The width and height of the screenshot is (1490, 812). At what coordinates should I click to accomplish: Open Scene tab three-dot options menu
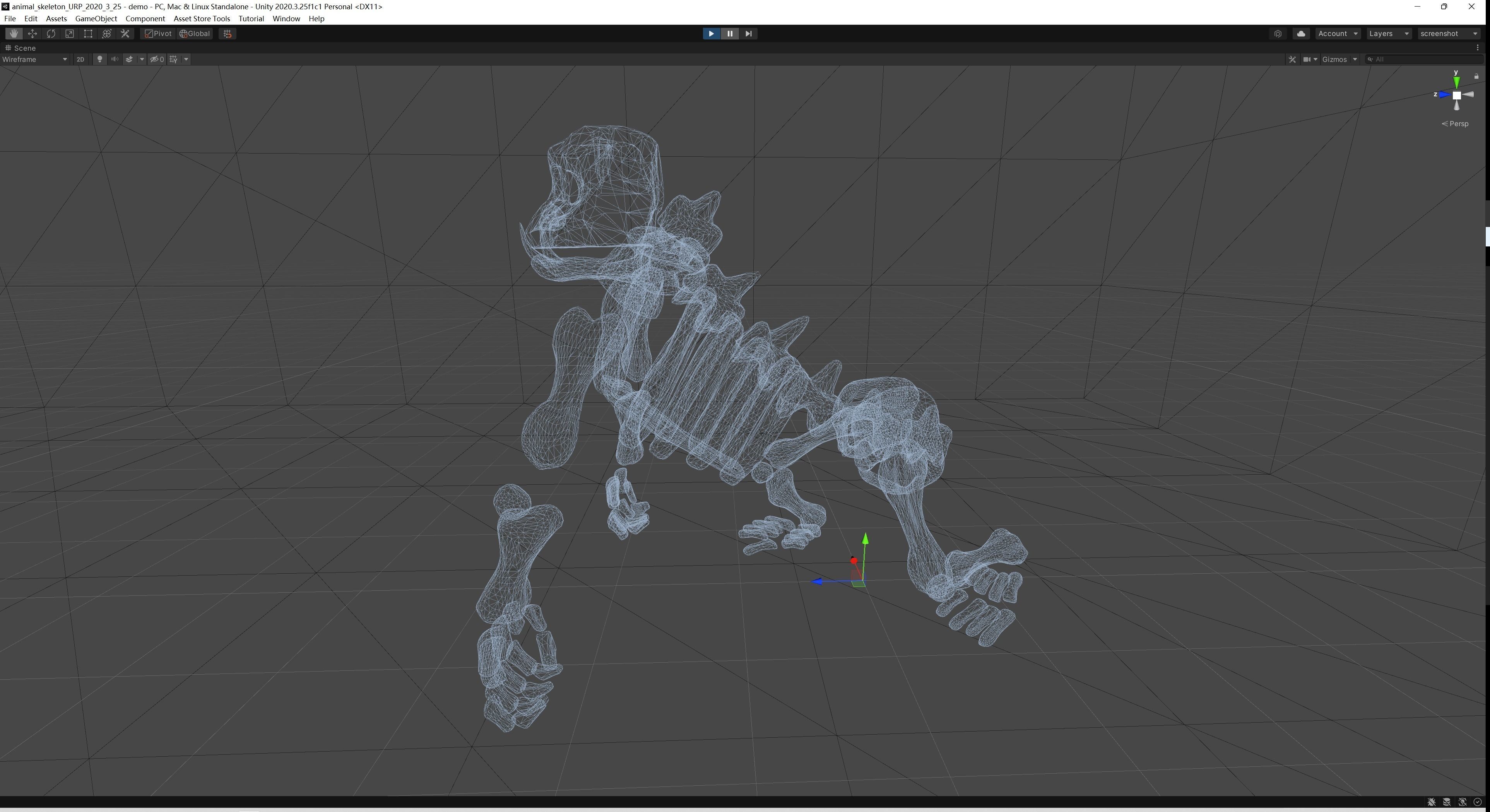pos(1478,48)
